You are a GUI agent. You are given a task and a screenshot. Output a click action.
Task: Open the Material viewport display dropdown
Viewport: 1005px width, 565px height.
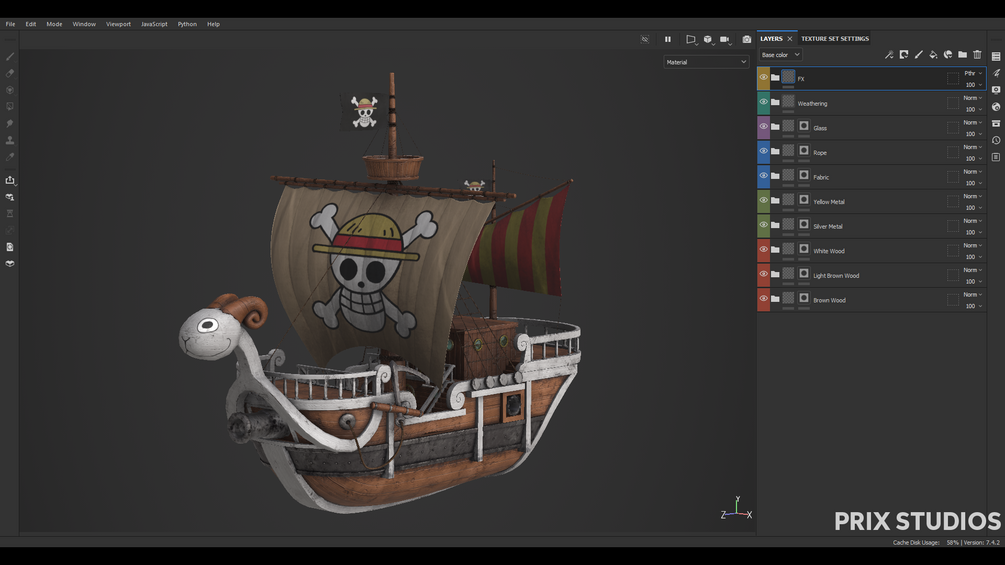[706, 62]
